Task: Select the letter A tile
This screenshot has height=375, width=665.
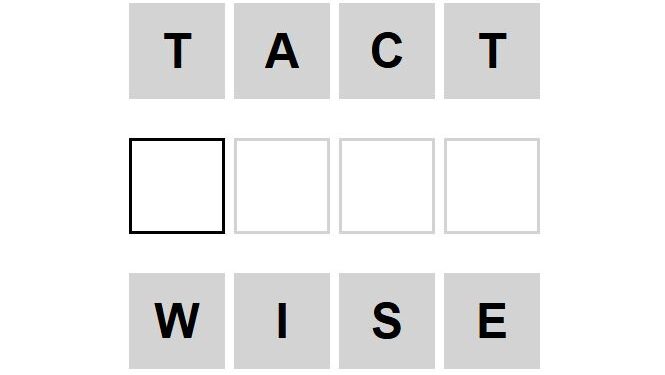Action: coord(282,51)
